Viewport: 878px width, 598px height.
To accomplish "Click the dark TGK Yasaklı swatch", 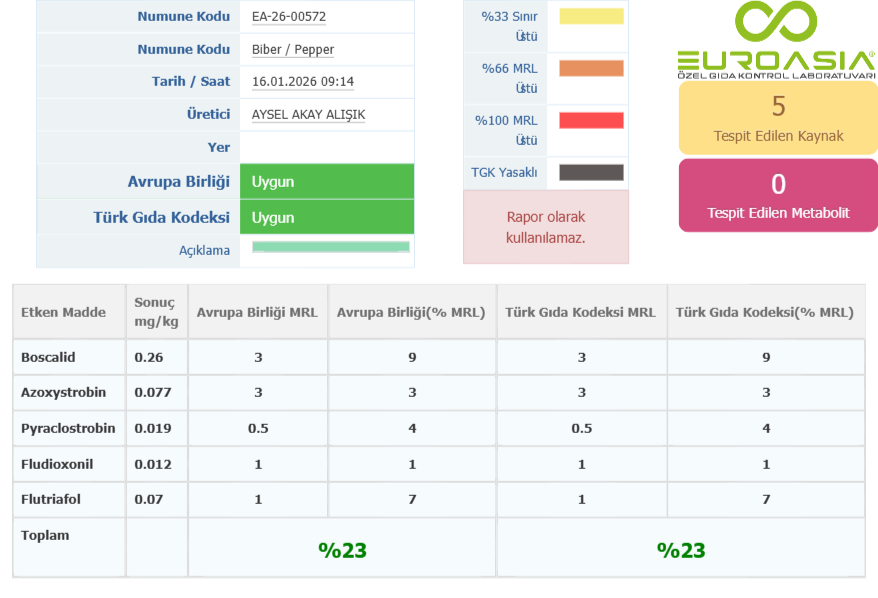I will pyautogui.click(x=591, y=173).
